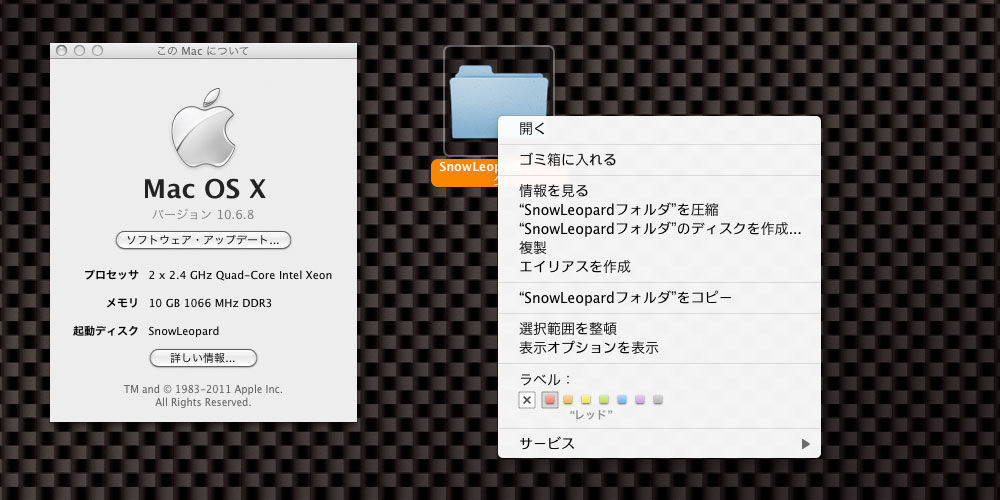Apply the yellow label color
The width and height of the screenshot is (1000, 500).
tap(585, 400)
